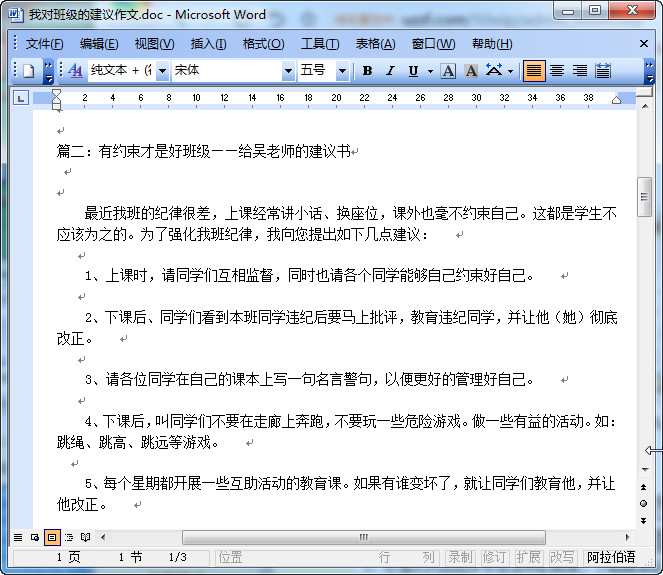Switch to Web Layout view icon

coord(35,537)
